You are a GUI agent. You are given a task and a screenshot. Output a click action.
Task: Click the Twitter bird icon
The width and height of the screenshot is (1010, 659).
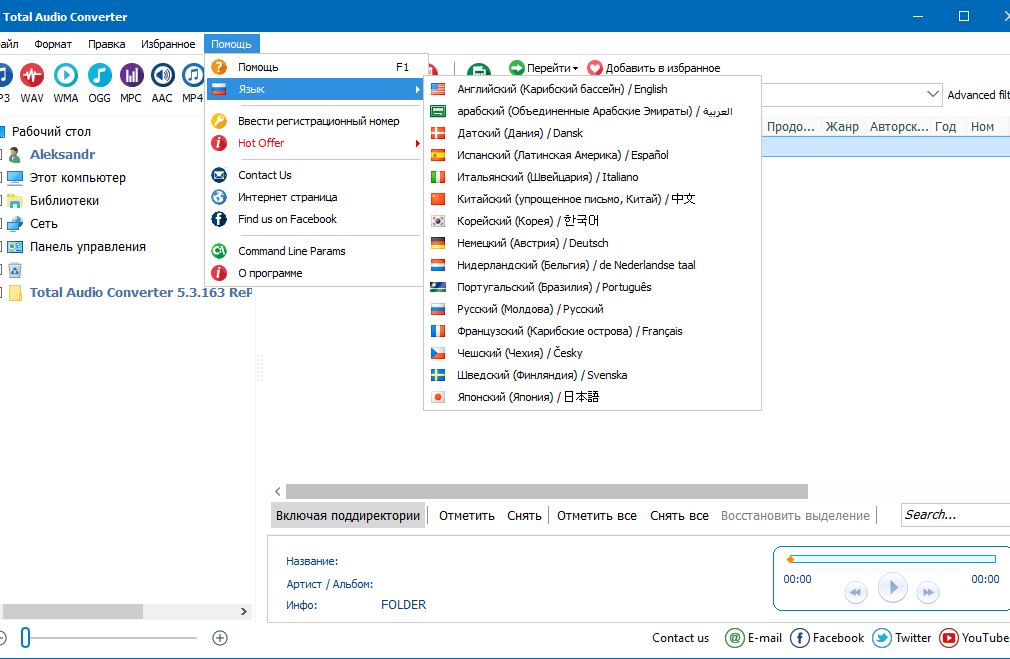[x=882, y=638]
